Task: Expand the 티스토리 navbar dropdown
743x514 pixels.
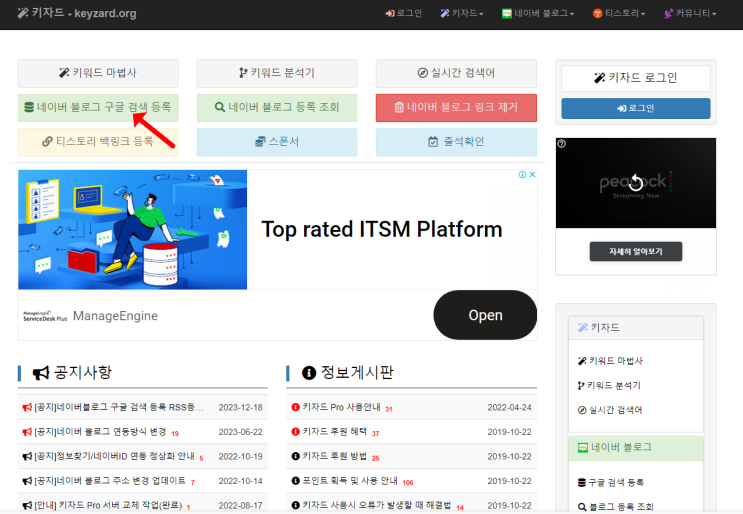Action: 619,13
